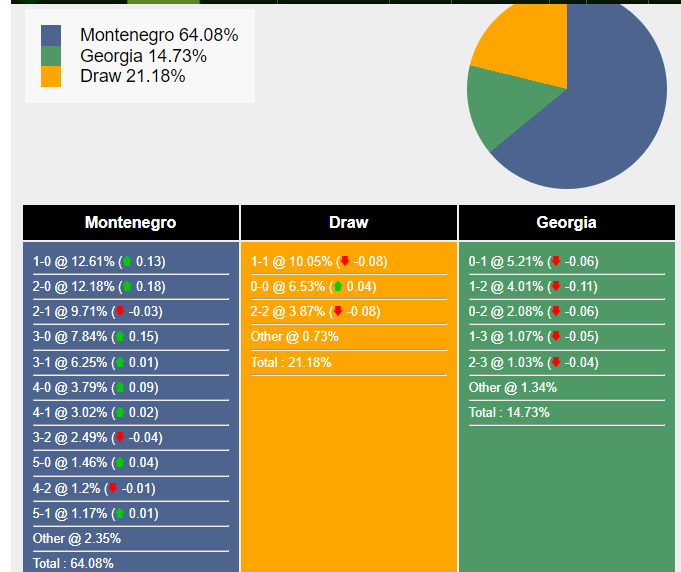Click the red arrow beside 1-3 @ 1.07%
The image size is (681, 572).
pos(556,337)
